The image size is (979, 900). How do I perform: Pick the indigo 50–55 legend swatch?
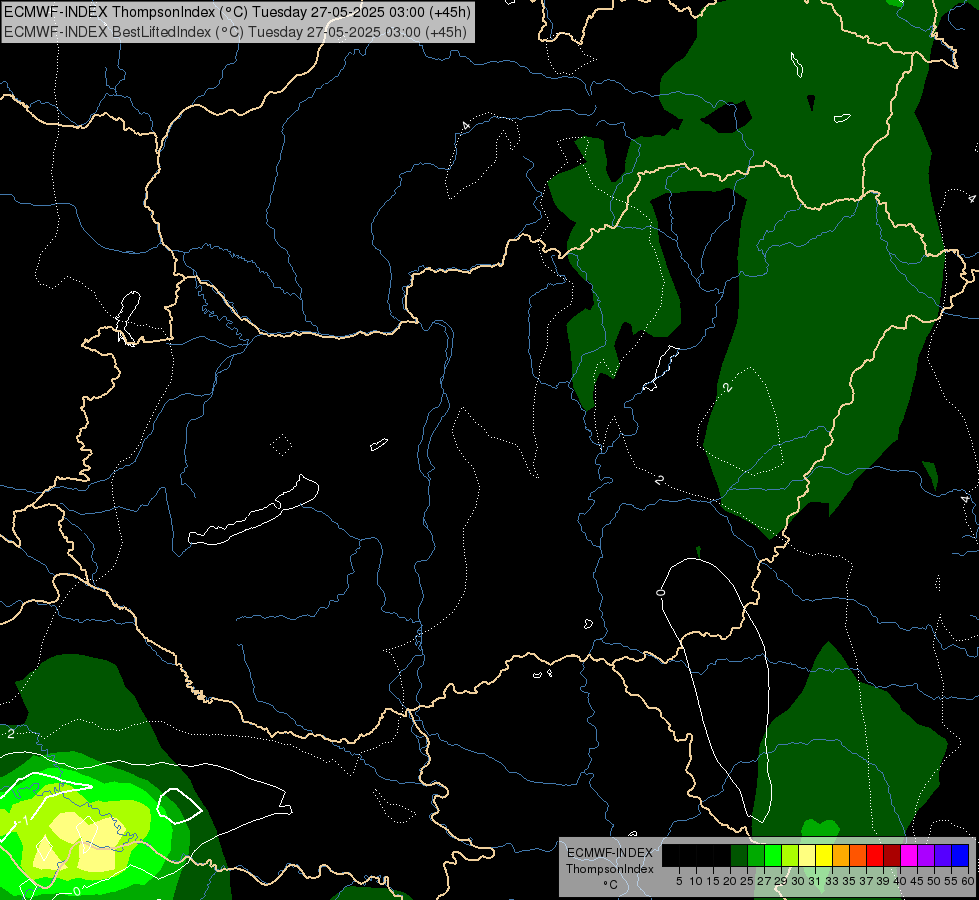[x=943, y=855]
